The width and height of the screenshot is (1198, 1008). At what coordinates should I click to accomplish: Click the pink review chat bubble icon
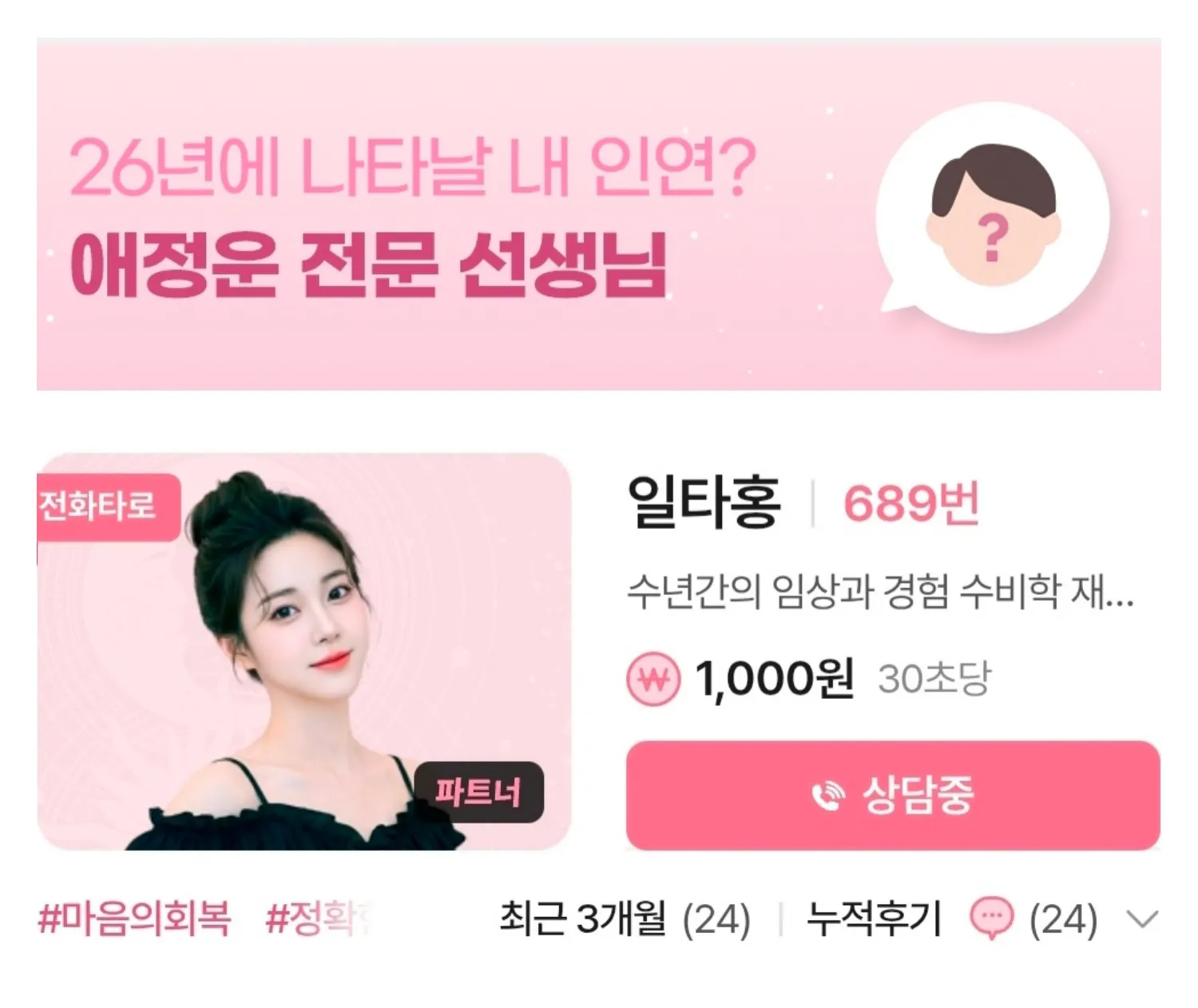[991, 918]
